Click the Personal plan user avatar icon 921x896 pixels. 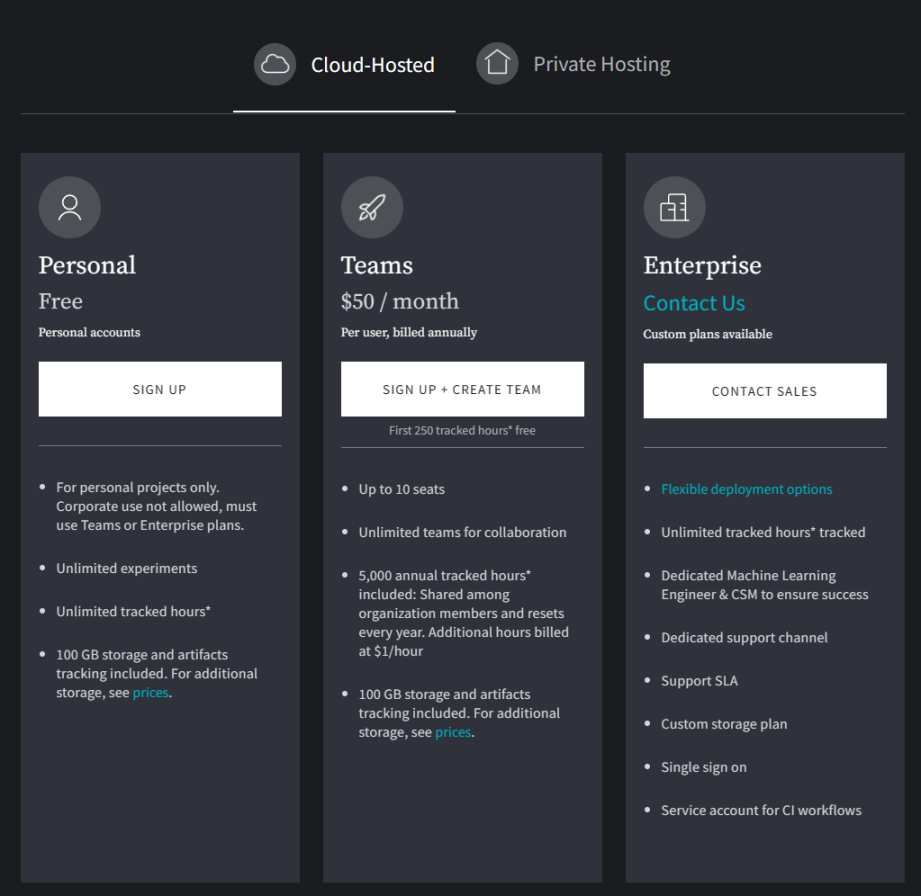(69, 207)
